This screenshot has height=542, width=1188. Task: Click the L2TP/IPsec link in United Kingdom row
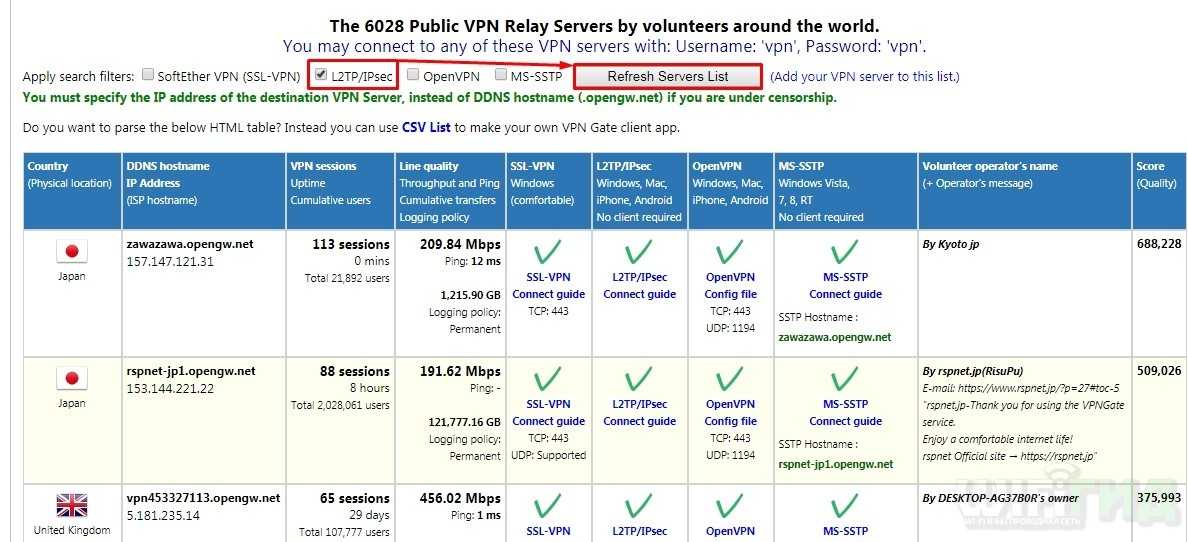(639, 531)
